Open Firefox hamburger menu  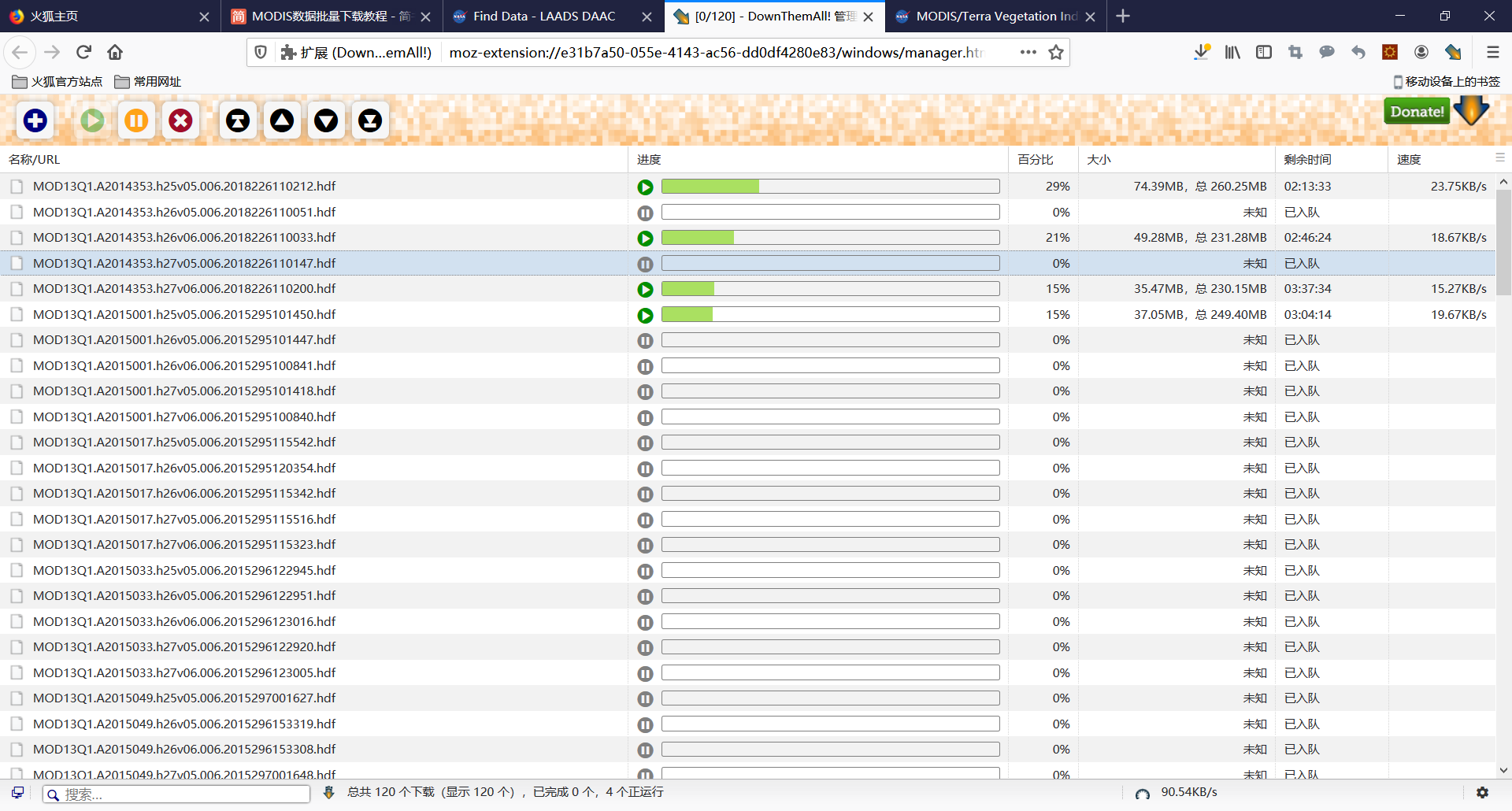pos(1492,52)
